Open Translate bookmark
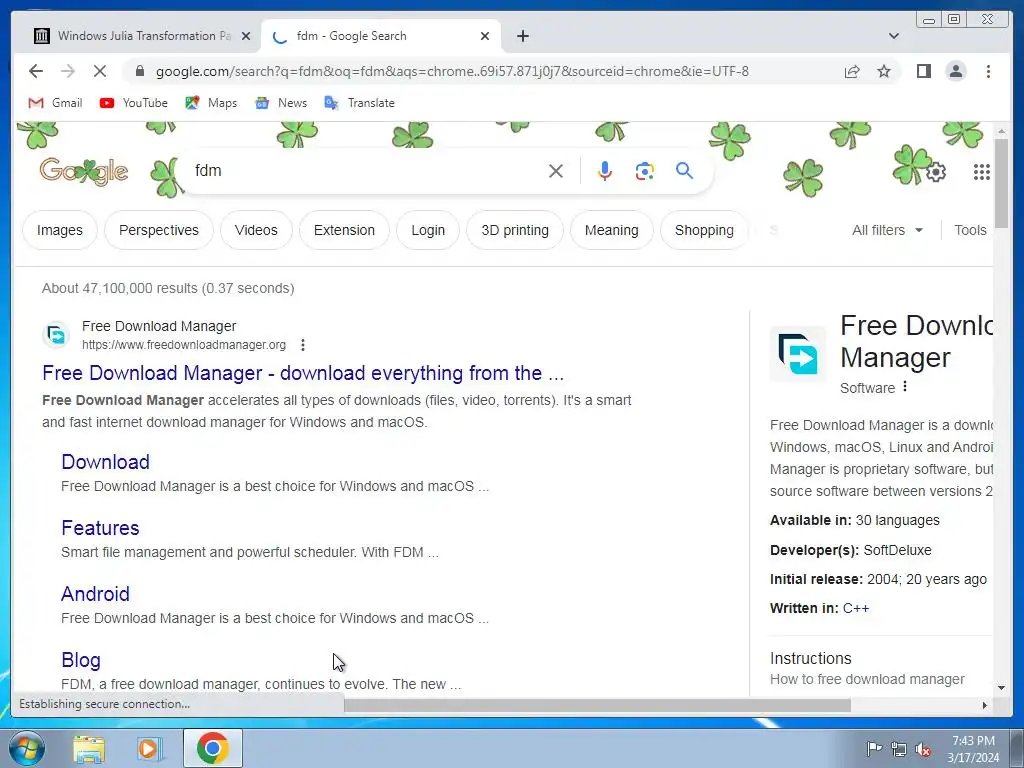This screenshot has width=1024, height=768. pyautogui.click(x=360, y=103)
